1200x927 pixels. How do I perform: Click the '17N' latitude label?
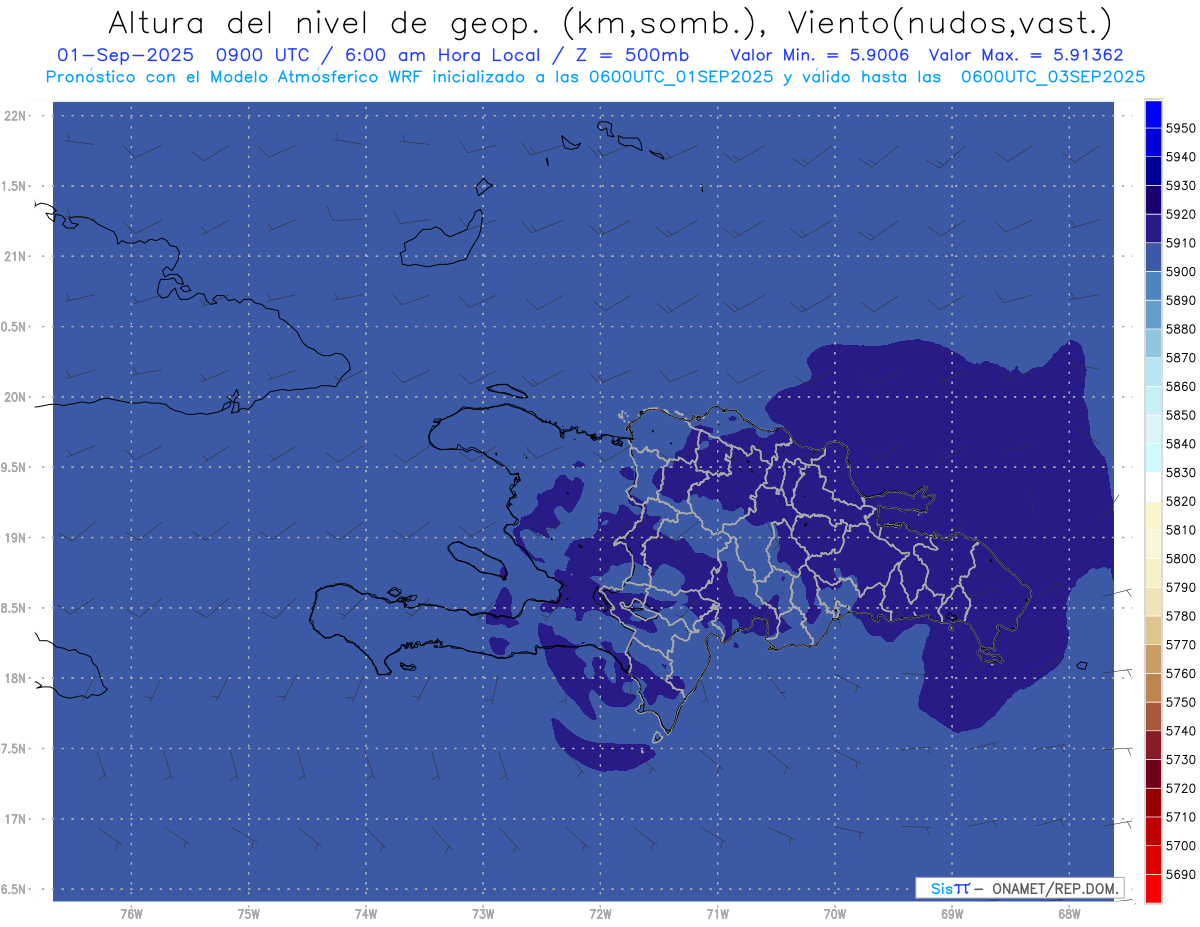click(x=14, y=820)
